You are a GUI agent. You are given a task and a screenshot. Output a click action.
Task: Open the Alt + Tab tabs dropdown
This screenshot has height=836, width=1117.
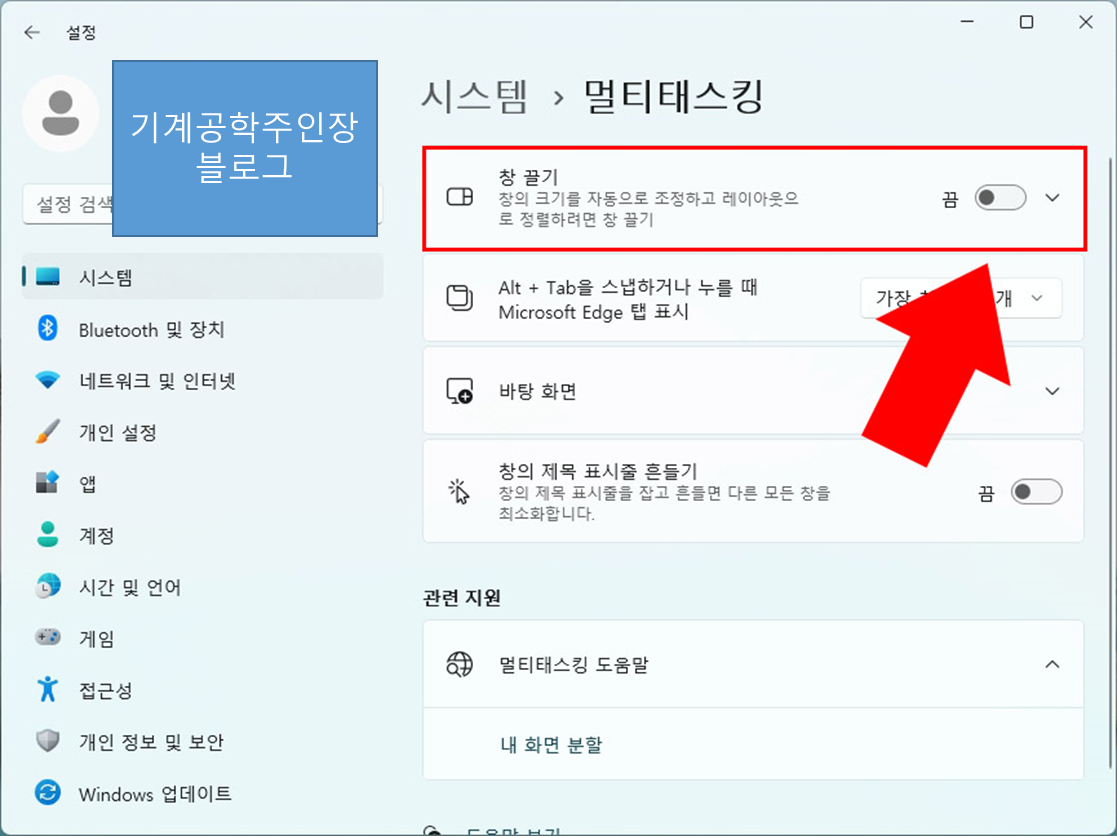click(961, 298)
